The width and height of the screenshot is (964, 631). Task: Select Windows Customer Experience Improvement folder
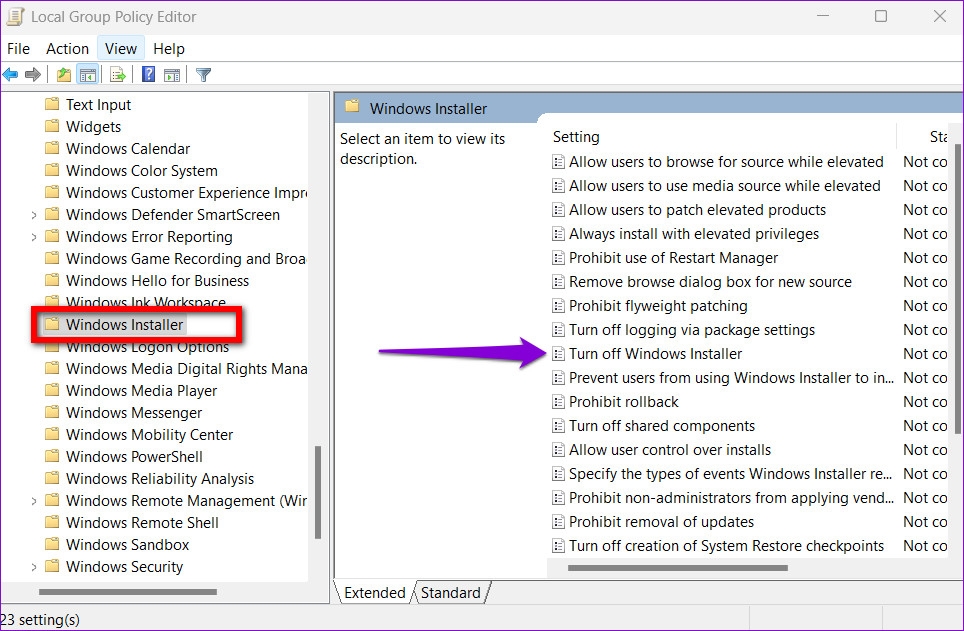click(186, 192)
